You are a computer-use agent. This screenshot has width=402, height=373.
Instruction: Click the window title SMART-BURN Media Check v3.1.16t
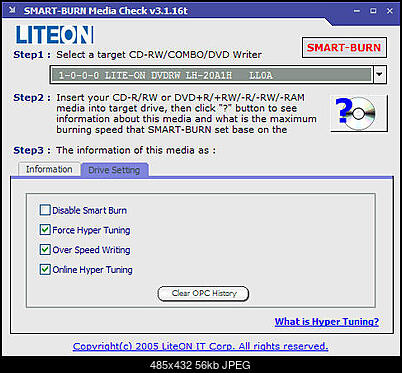click(x=106, y=11)
